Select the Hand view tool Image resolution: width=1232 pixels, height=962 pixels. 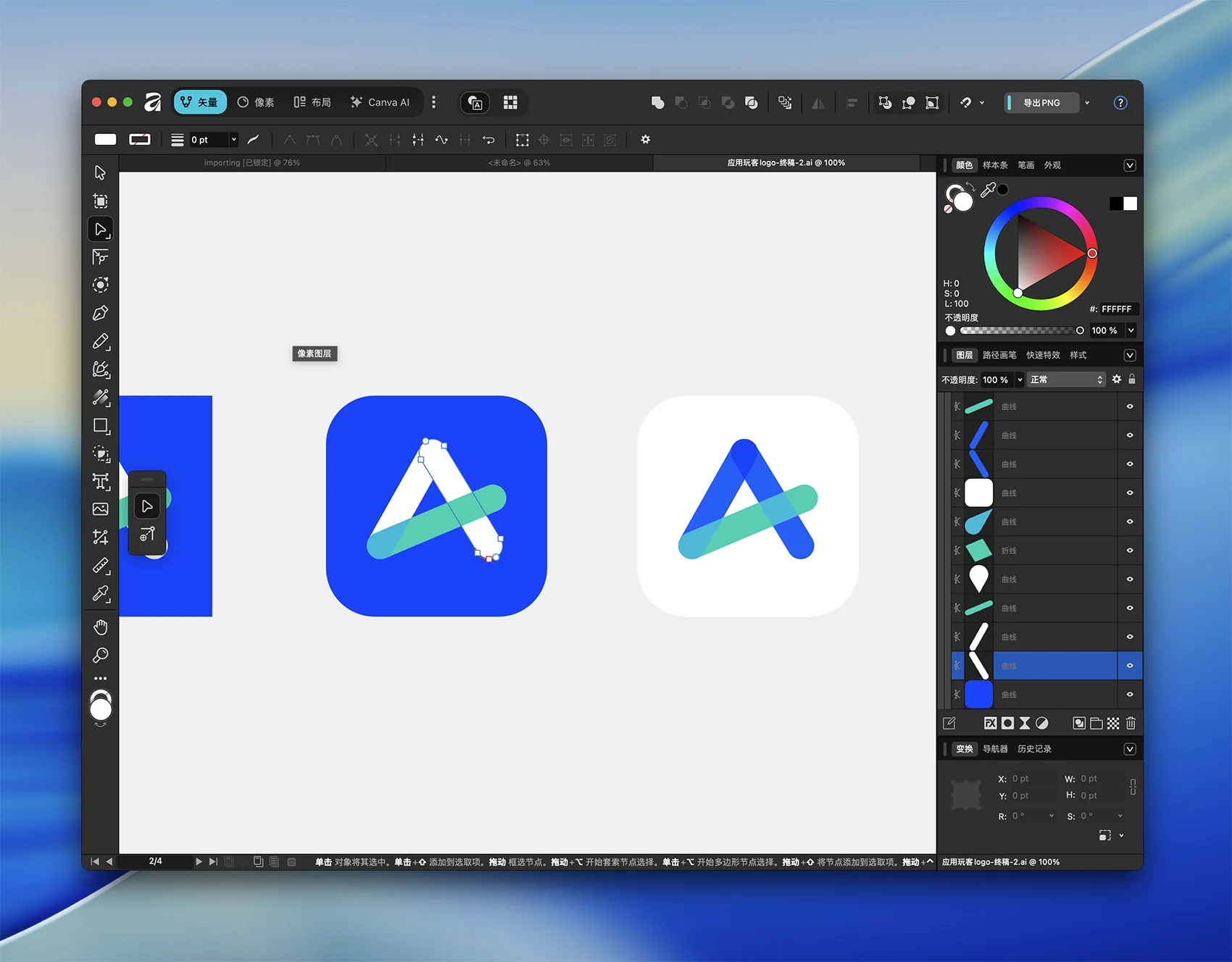(101, 627)
